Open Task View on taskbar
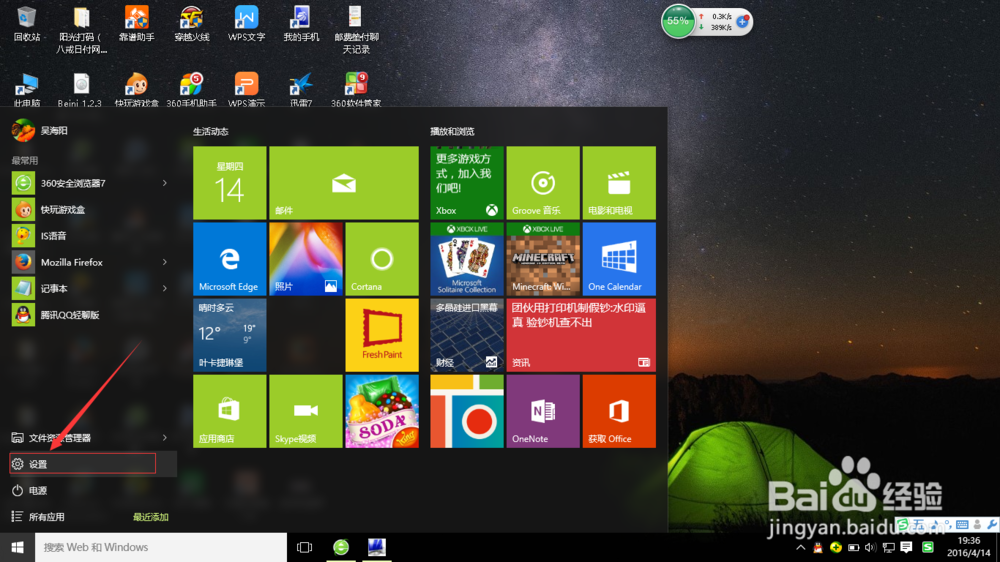1000x562 pixels. click(305, 547)
